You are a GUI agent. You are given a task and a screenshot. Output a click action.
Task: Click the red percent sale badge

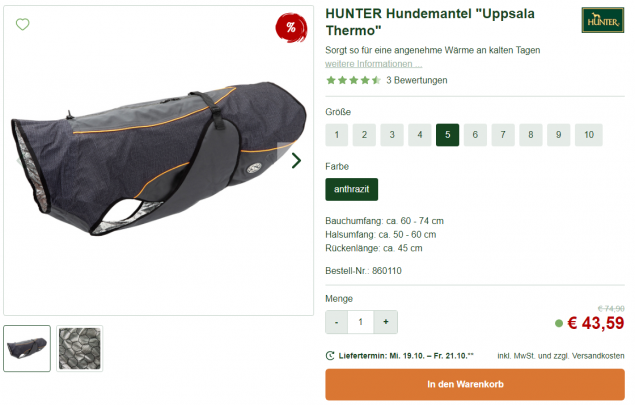click(x=291, y=28)
